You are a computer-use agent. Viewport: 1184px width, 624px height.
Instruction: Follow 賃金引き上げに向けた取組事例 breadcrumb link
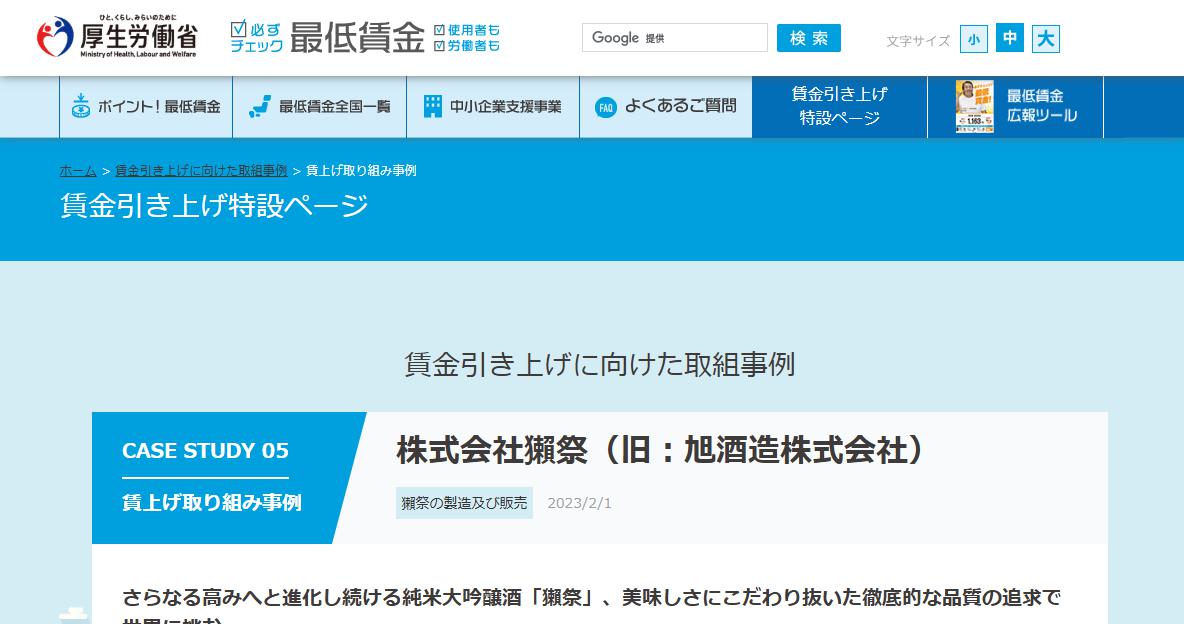(x=201, y=171)
